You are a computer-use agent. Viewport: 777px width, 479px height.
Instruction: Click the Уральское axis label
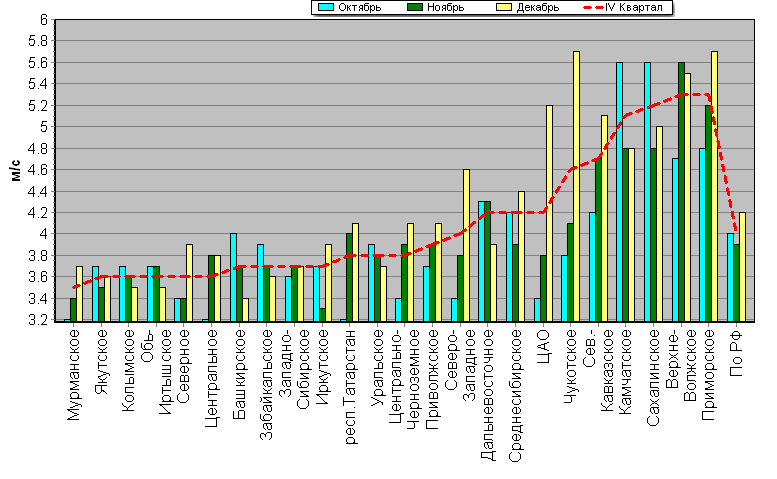(378, 368)
